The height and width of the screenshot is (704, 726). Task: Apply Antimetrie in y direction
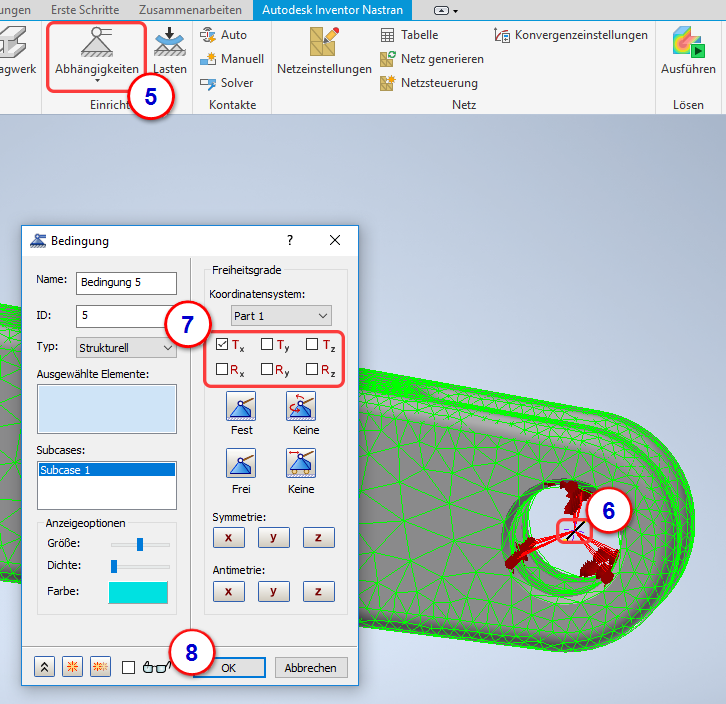pos(274,591)
